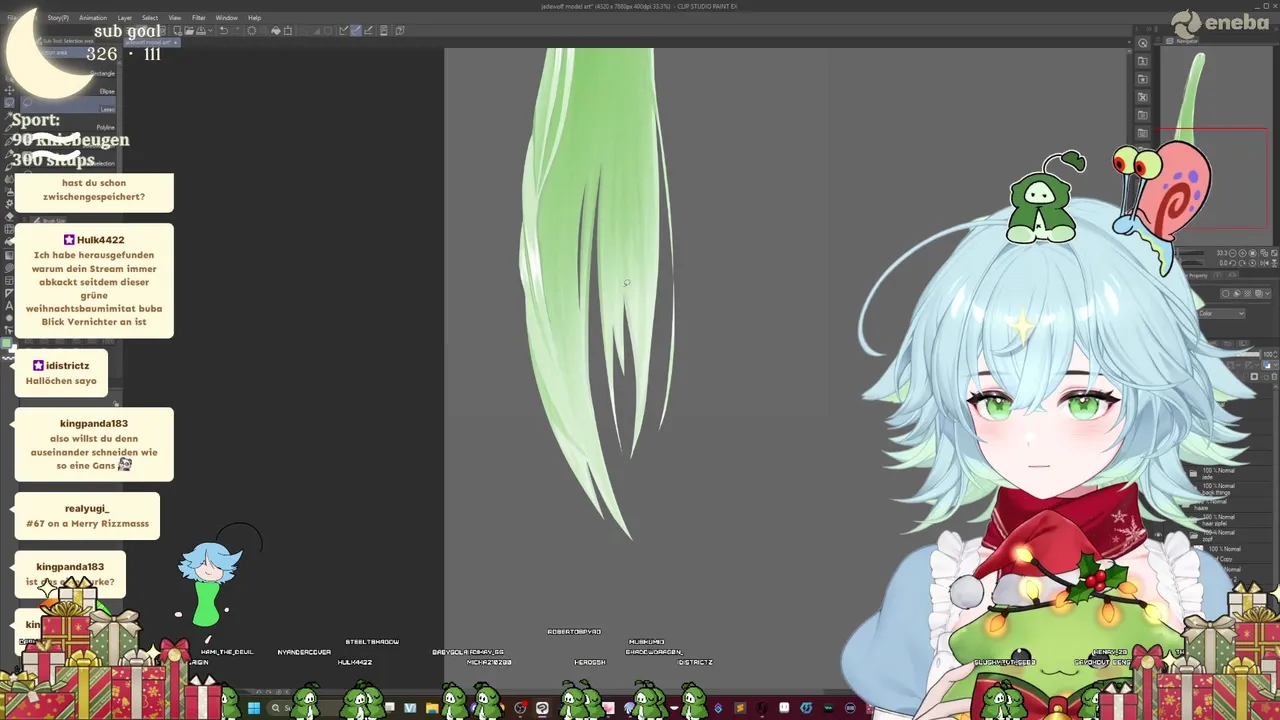The width and height of the screenshot is (1280, 720).
Task: Click the green main color swatch in tool palette
Action: pos(6,344)
